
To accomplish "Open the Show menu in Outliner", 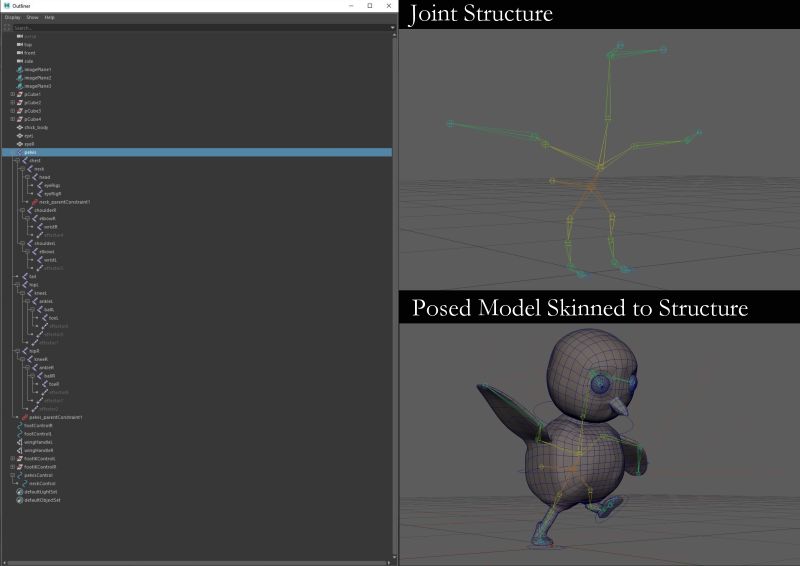I will (x=32, y=17).
